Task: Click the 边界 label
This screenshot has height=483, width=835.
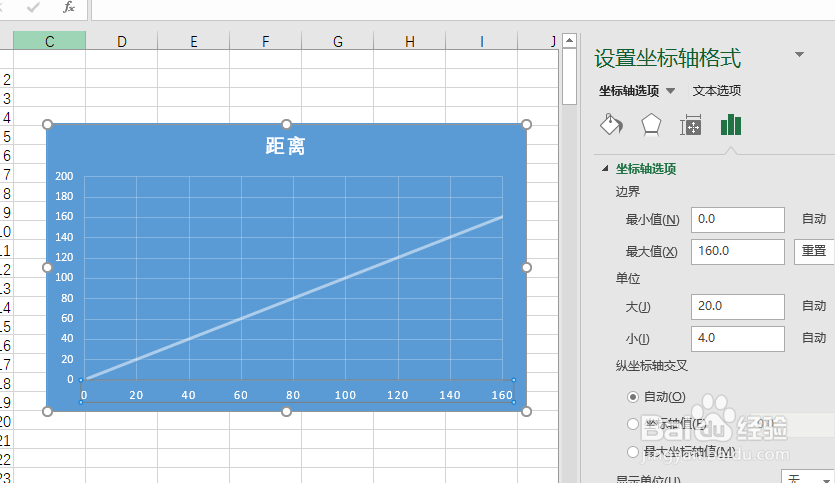Action: click(628, 192)
